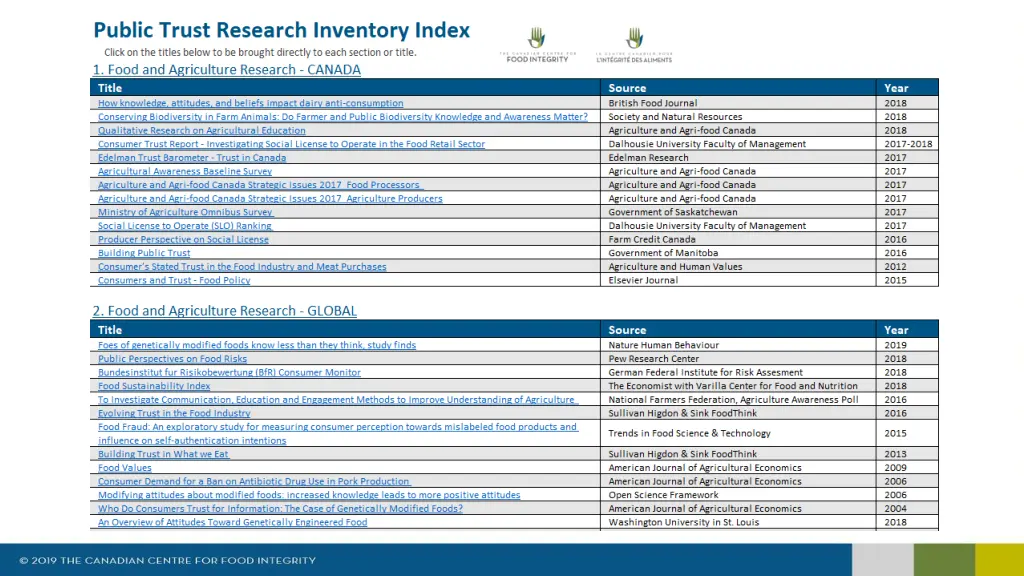
Task: Click the 'Public Trust Research Inventory Index' heading
Action: (281, 30)
